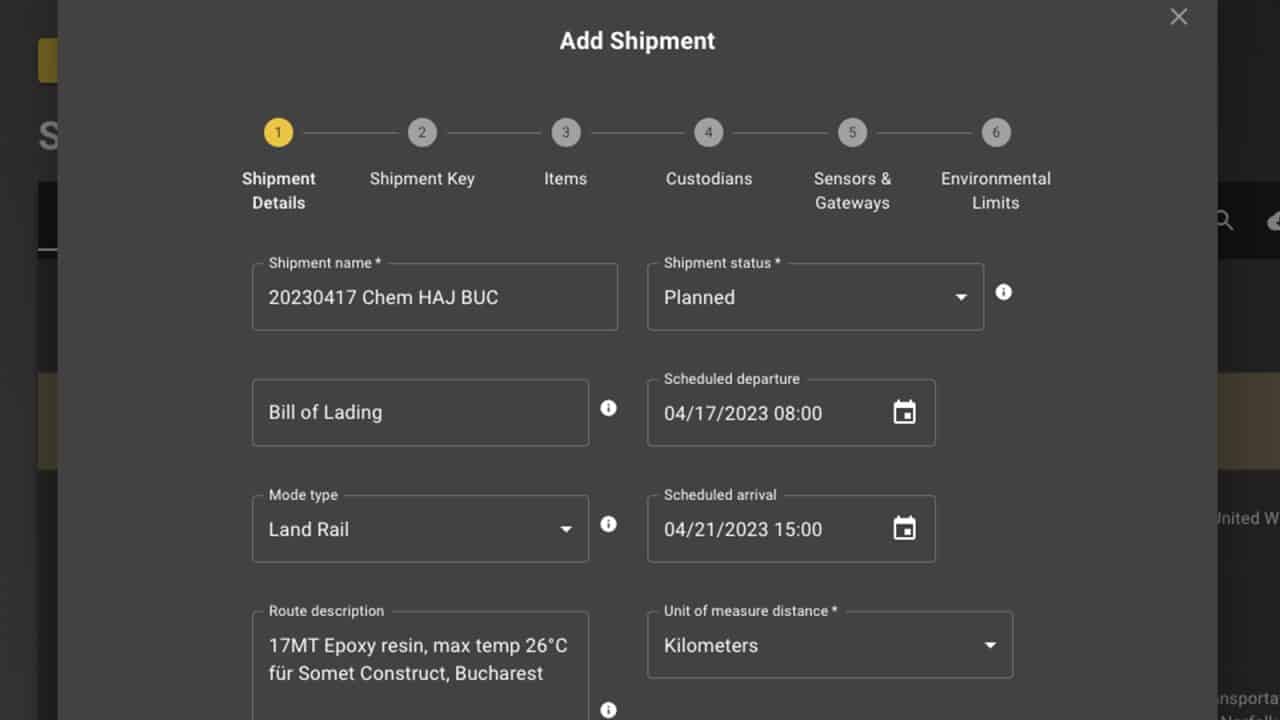This screenshot has width=1280, height=720.
Task: Click the info icon next to Bill of Lading
Action: (608, 408)
